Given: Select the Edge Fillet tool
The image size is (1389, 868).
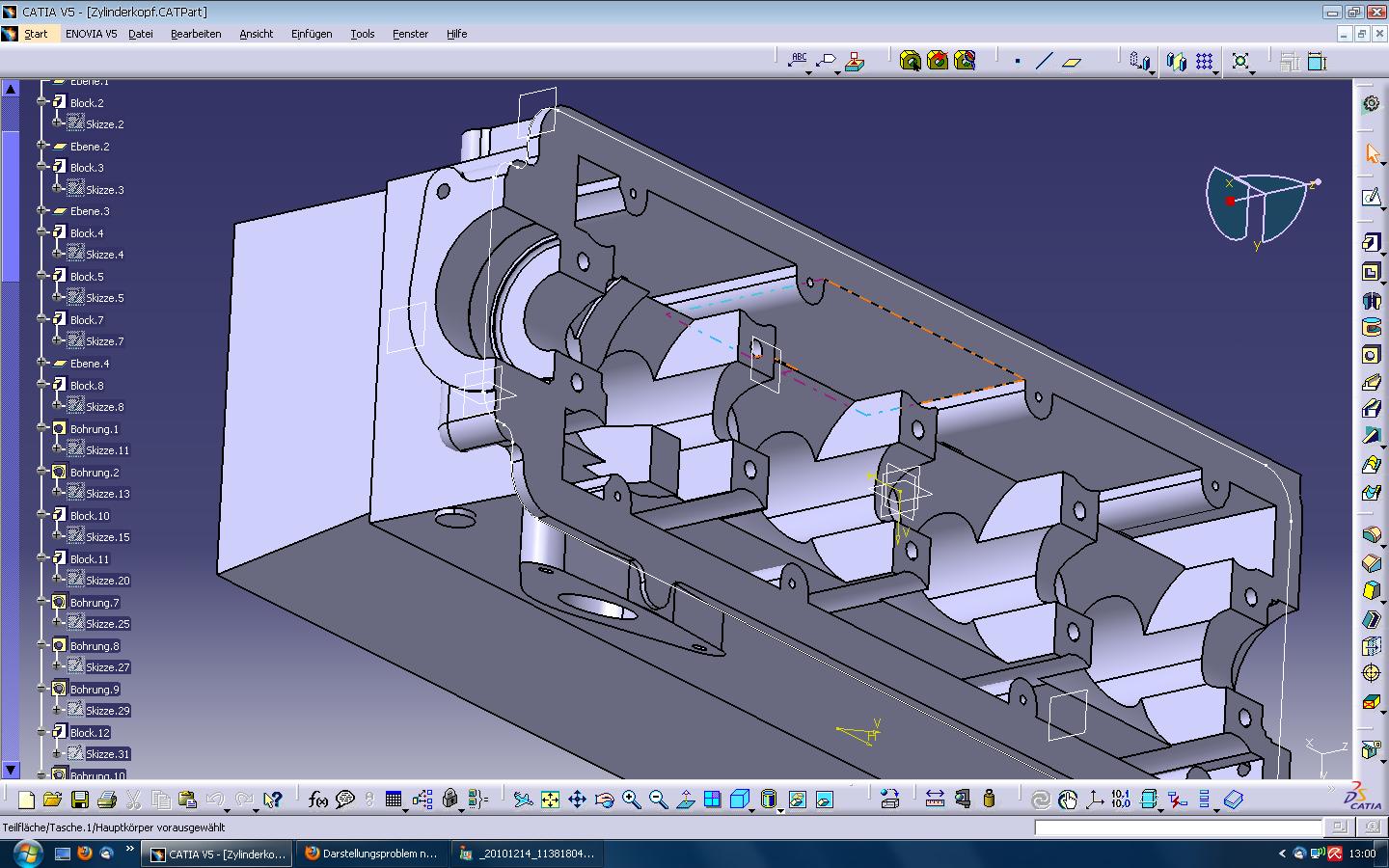Looking at the screenshot, I should click(1371, 535).
